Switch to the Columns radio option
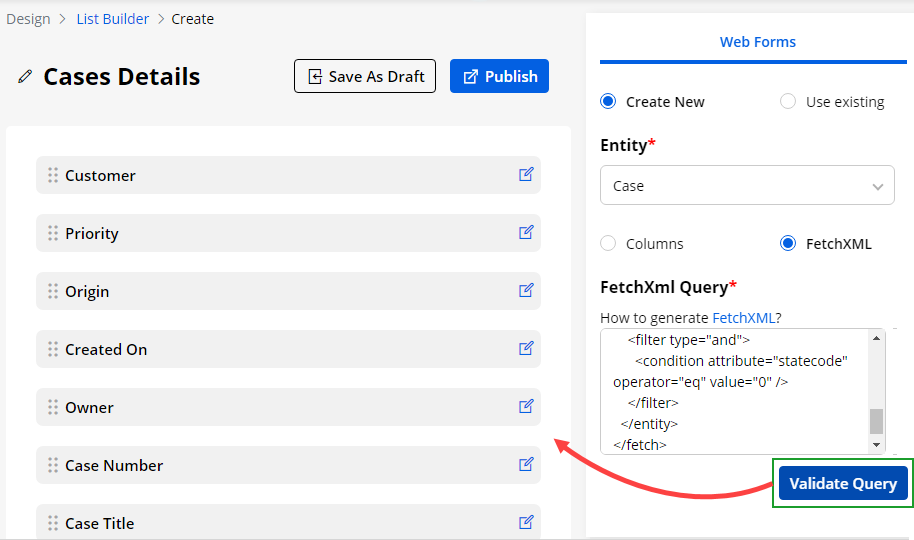 608,243
